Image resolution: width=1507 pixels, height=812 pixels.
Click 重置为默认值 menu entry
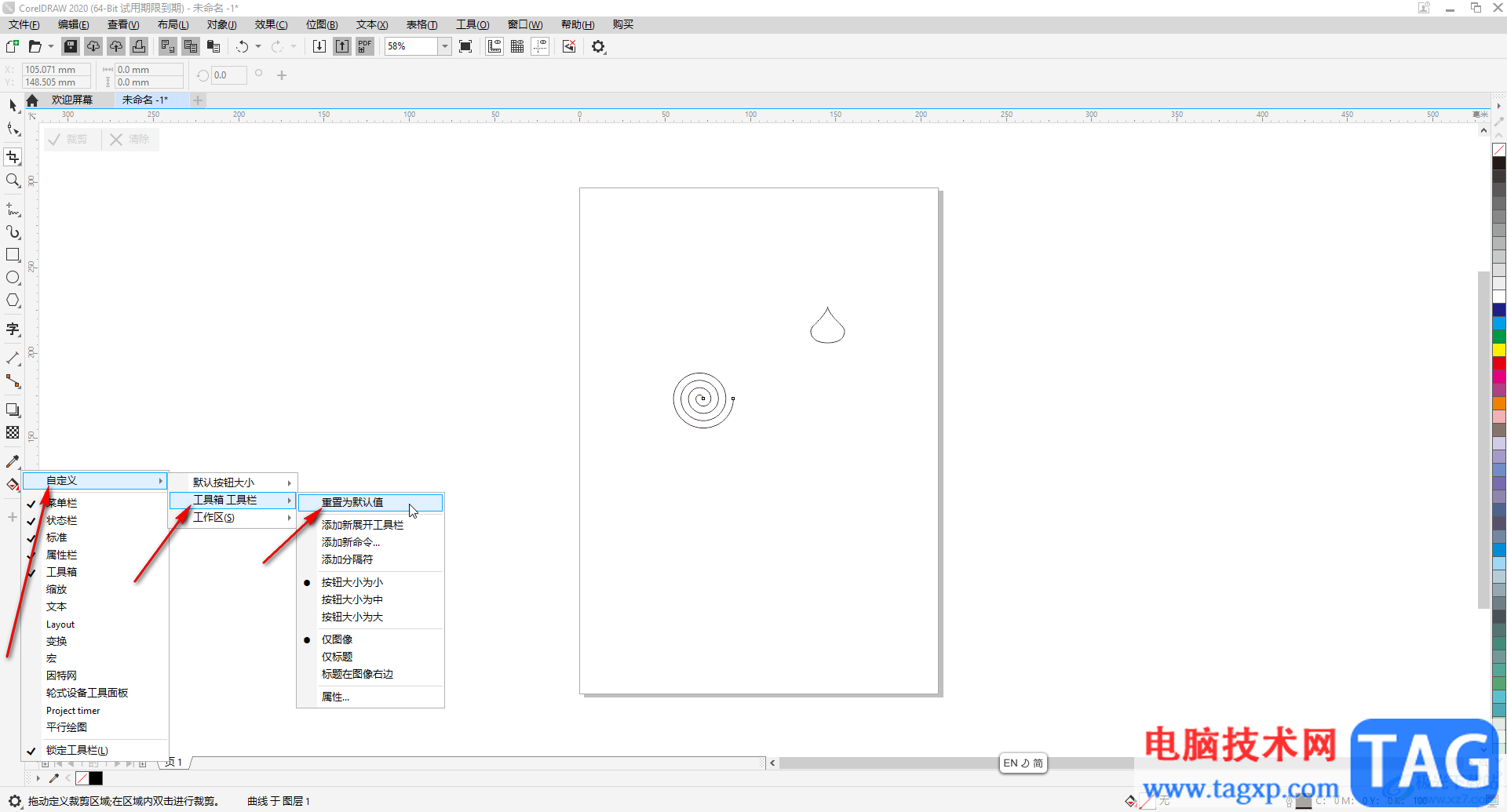370,502
